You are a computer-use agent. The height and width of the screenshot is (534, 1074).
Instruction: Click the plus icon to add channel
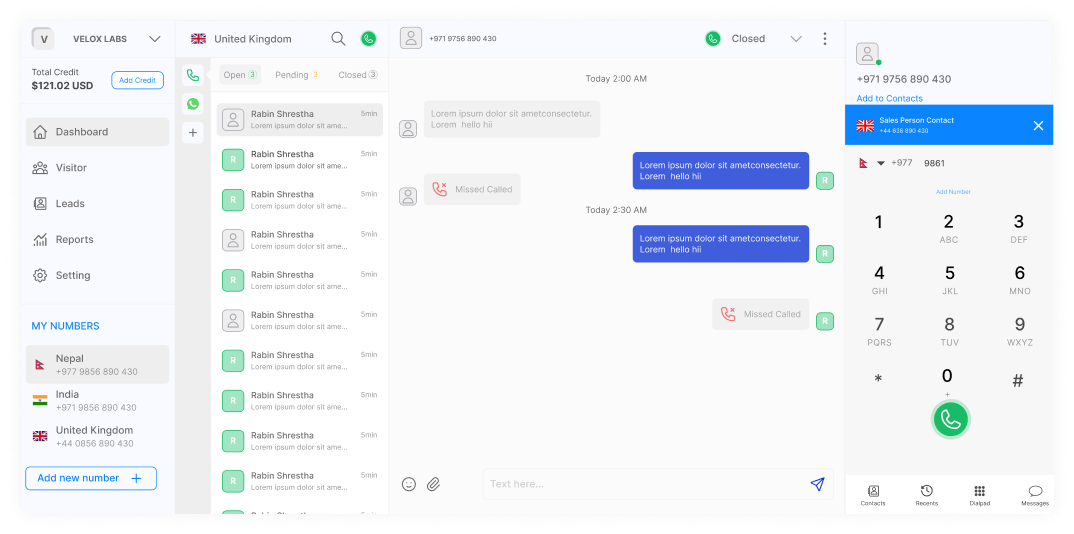193,133
